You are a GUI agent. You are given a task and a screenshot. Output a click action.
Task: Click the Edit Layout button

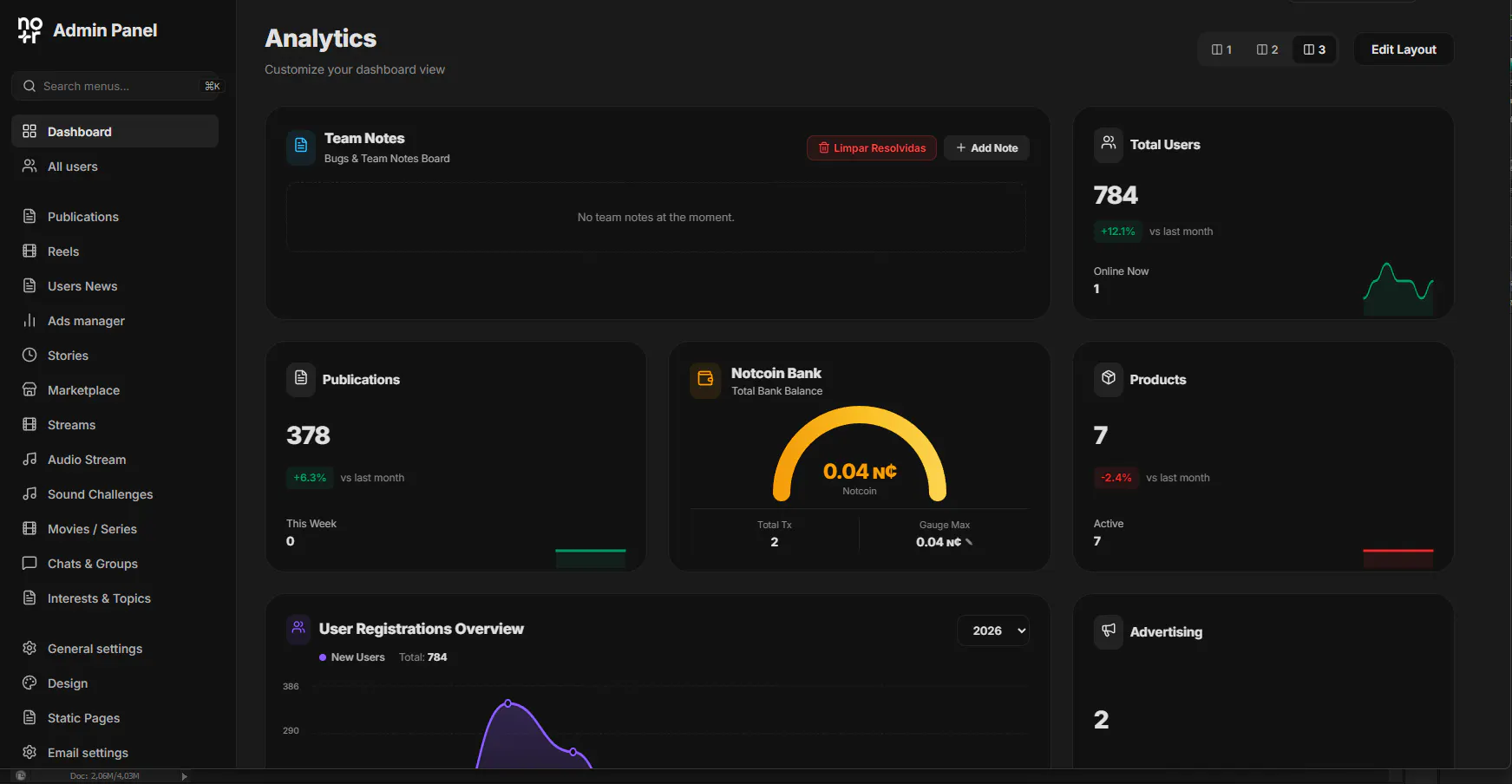click(x=1404, y=49)
